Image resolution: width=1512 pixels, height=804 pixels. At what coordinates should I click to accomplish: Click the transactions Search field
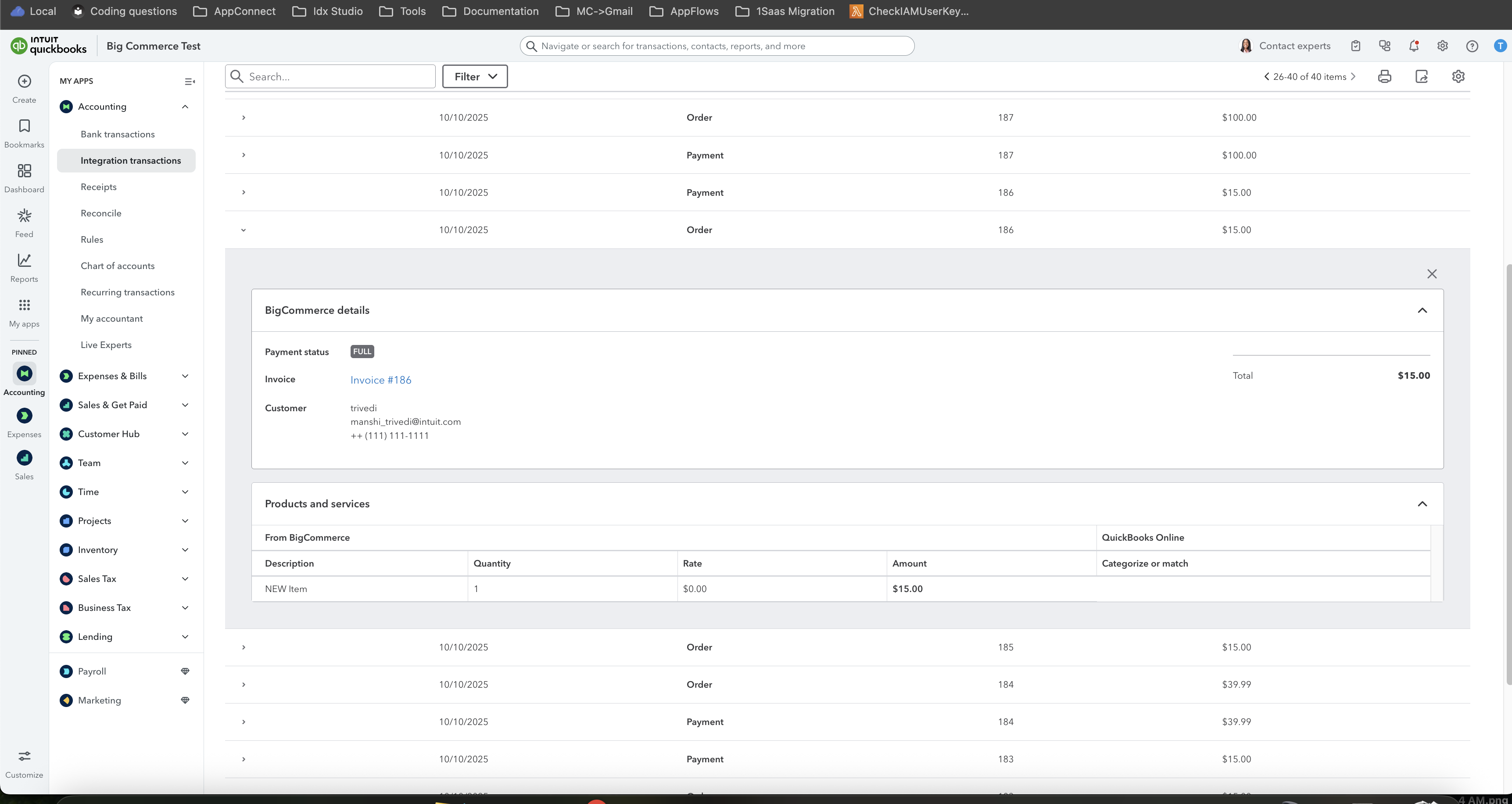pyautogui.click(x=330, y=76)
